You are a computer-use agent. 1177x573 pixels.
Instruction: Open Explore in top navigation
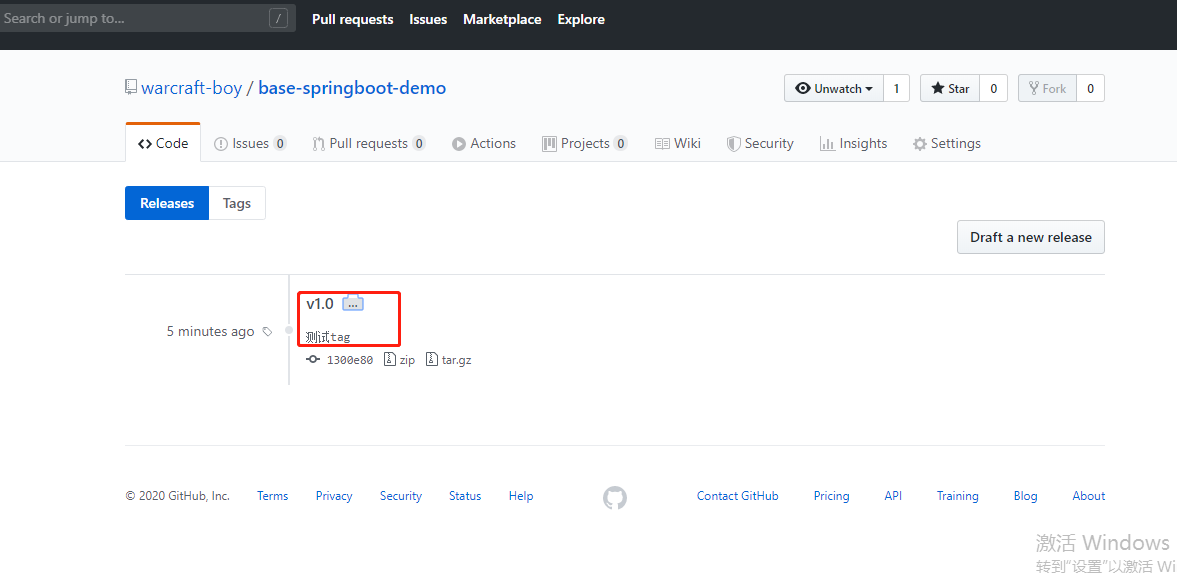point(581,20)
